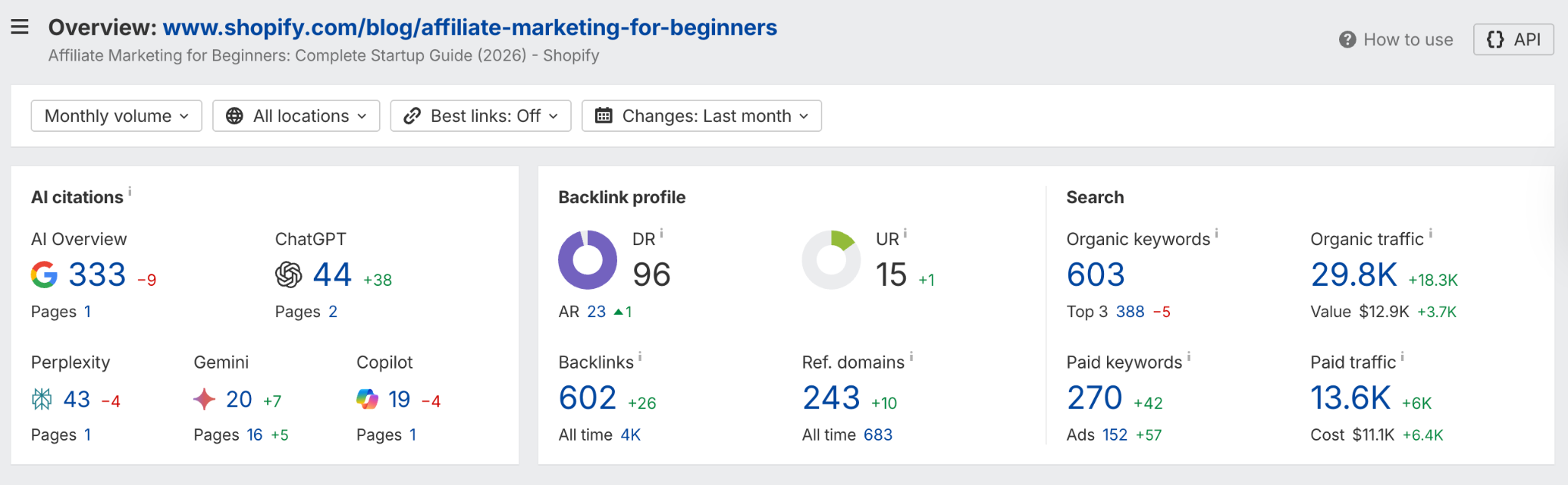The image size is (1568, 485).
Task: Open the Shopify affiliate marketing URL link
Action: (470, 28)
